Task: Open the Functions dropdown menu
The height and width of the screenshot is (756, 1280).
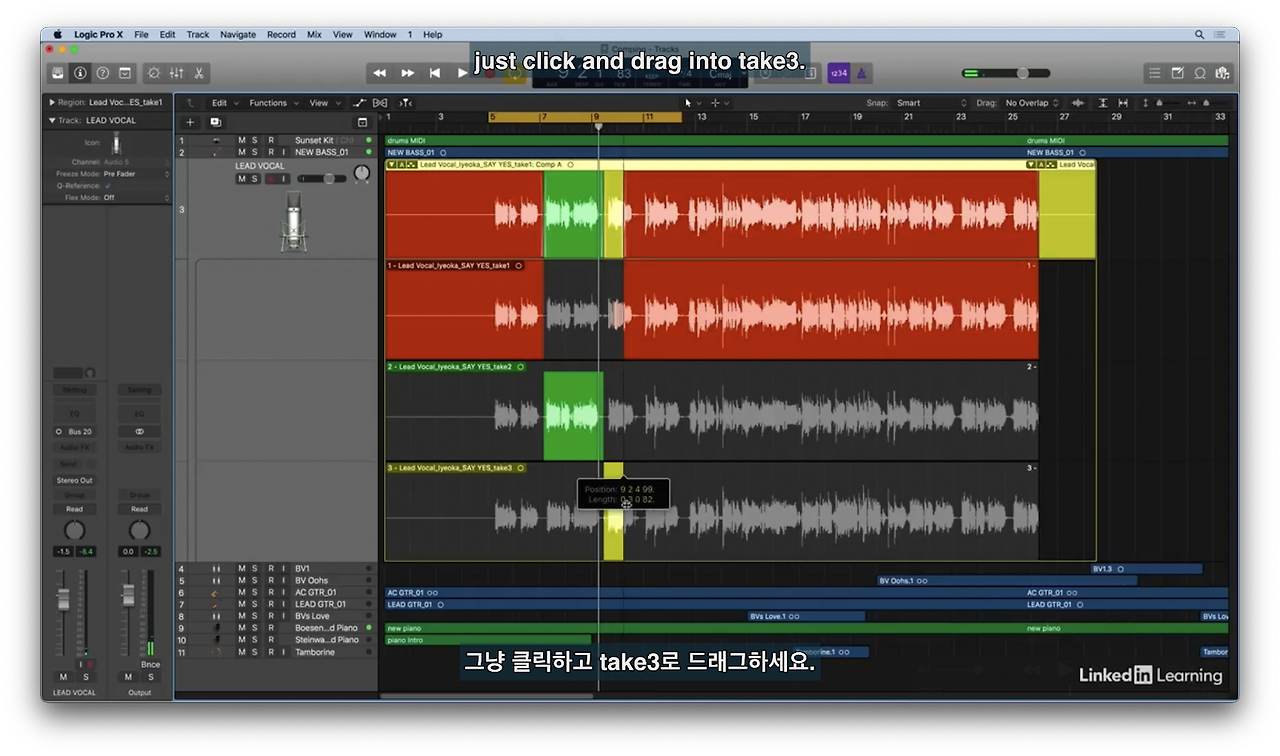Action: 272,103
